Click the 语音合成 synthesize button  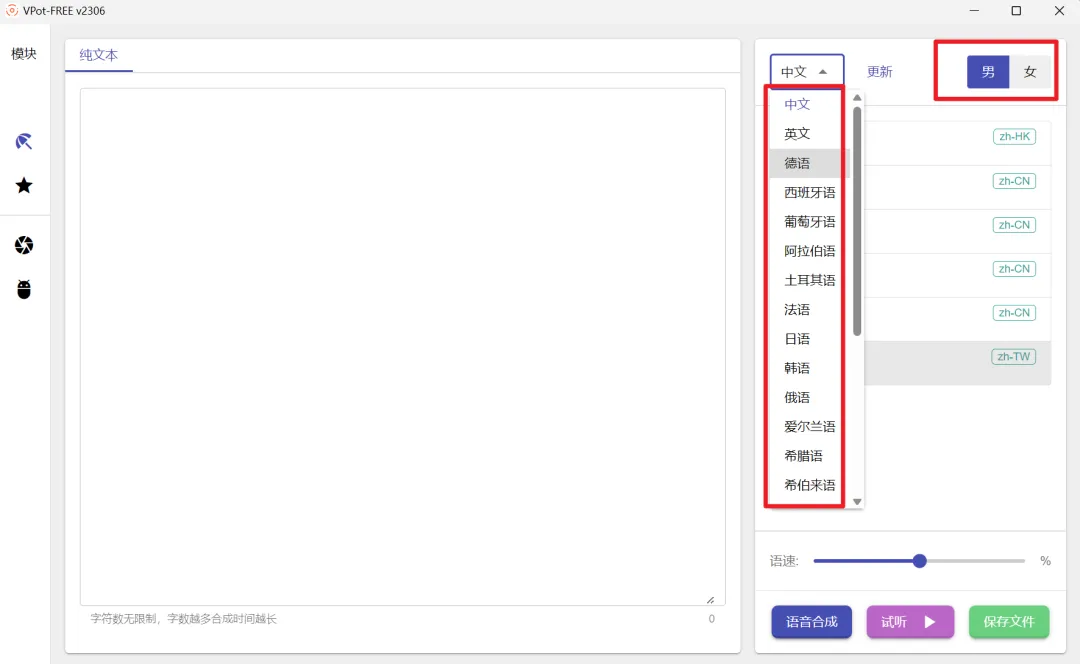point(811,622)
